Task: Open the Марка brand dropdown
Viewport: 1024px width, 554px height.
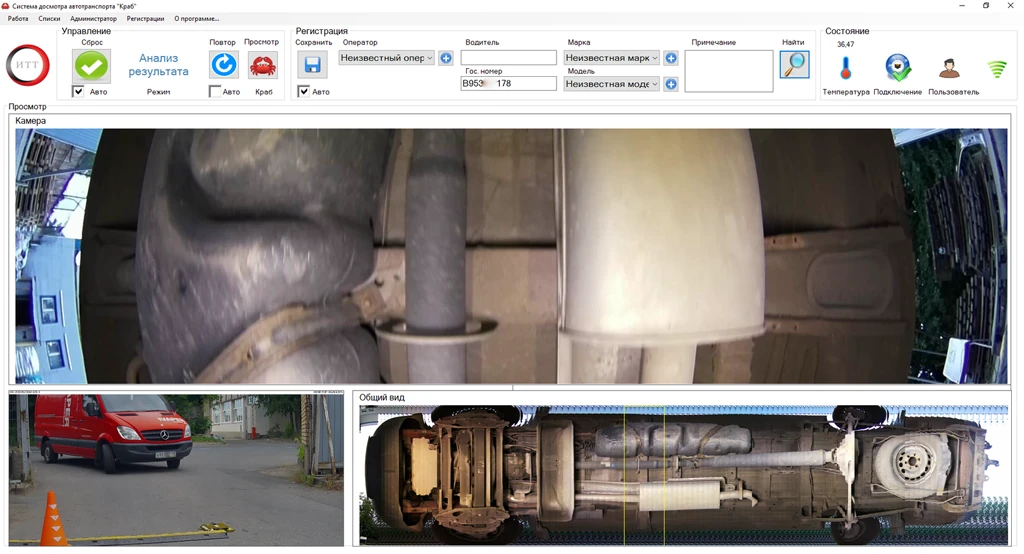Action: pyautogui.click(x=611, y=58)
